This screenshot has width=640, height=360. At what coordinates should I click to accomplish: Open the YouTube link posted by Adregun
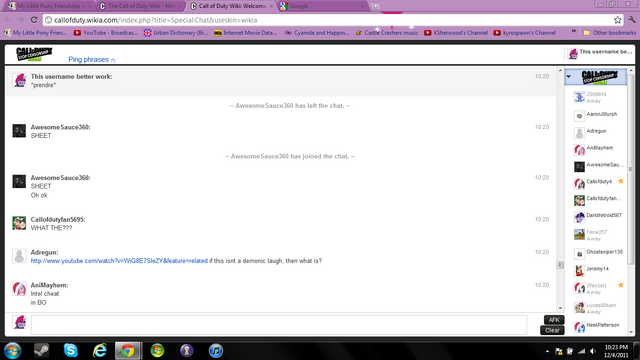(119, 261)
